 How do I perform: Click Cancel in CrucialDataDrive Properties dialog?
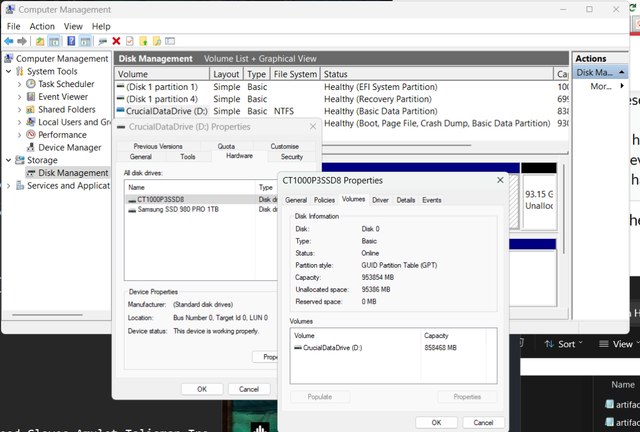pos(249,389)
